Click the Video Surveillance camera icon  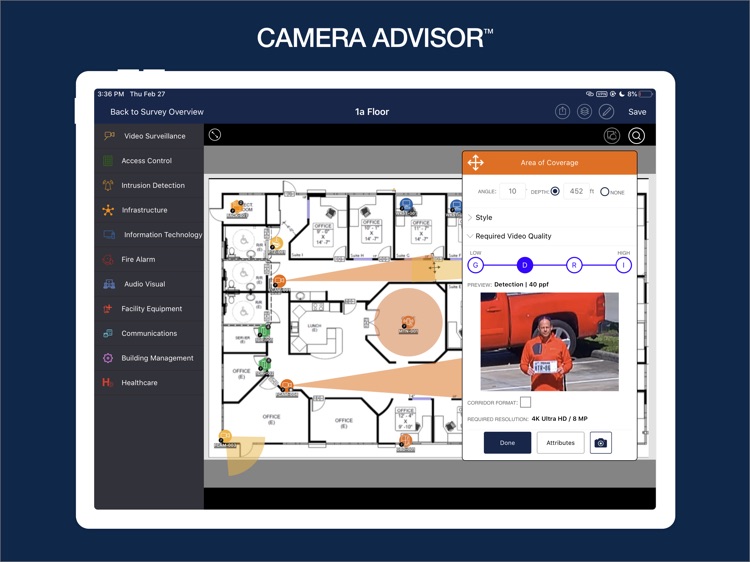(109, 136)
